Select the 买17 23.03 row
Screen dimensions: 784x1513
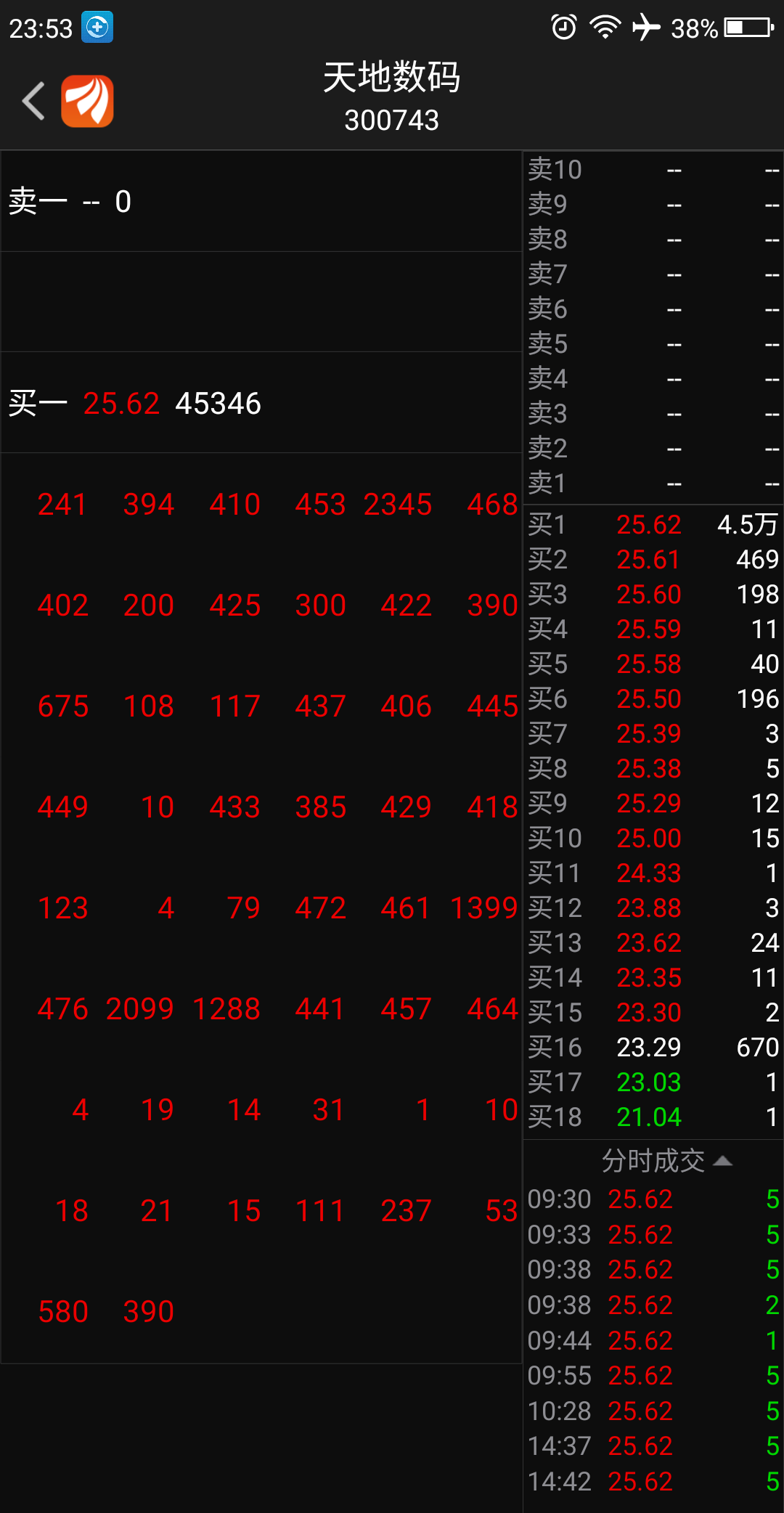pos(653,1082)
